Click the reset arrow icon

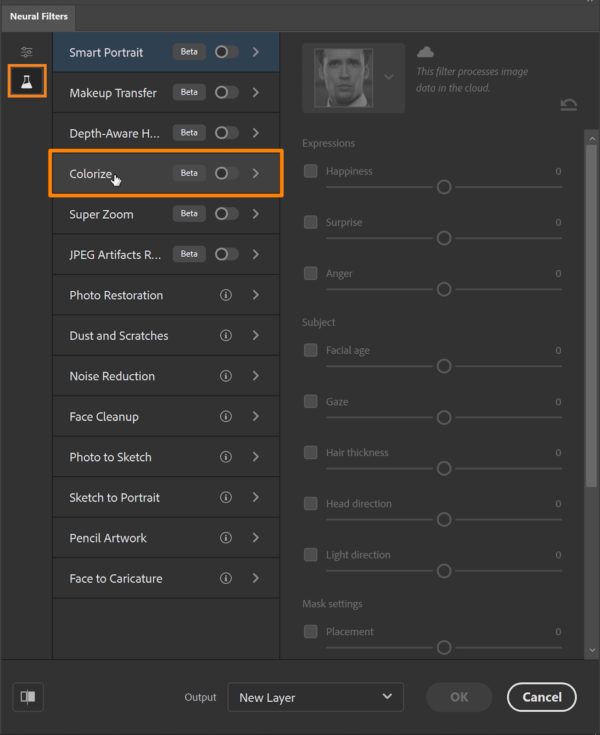(x=569, y=105)
